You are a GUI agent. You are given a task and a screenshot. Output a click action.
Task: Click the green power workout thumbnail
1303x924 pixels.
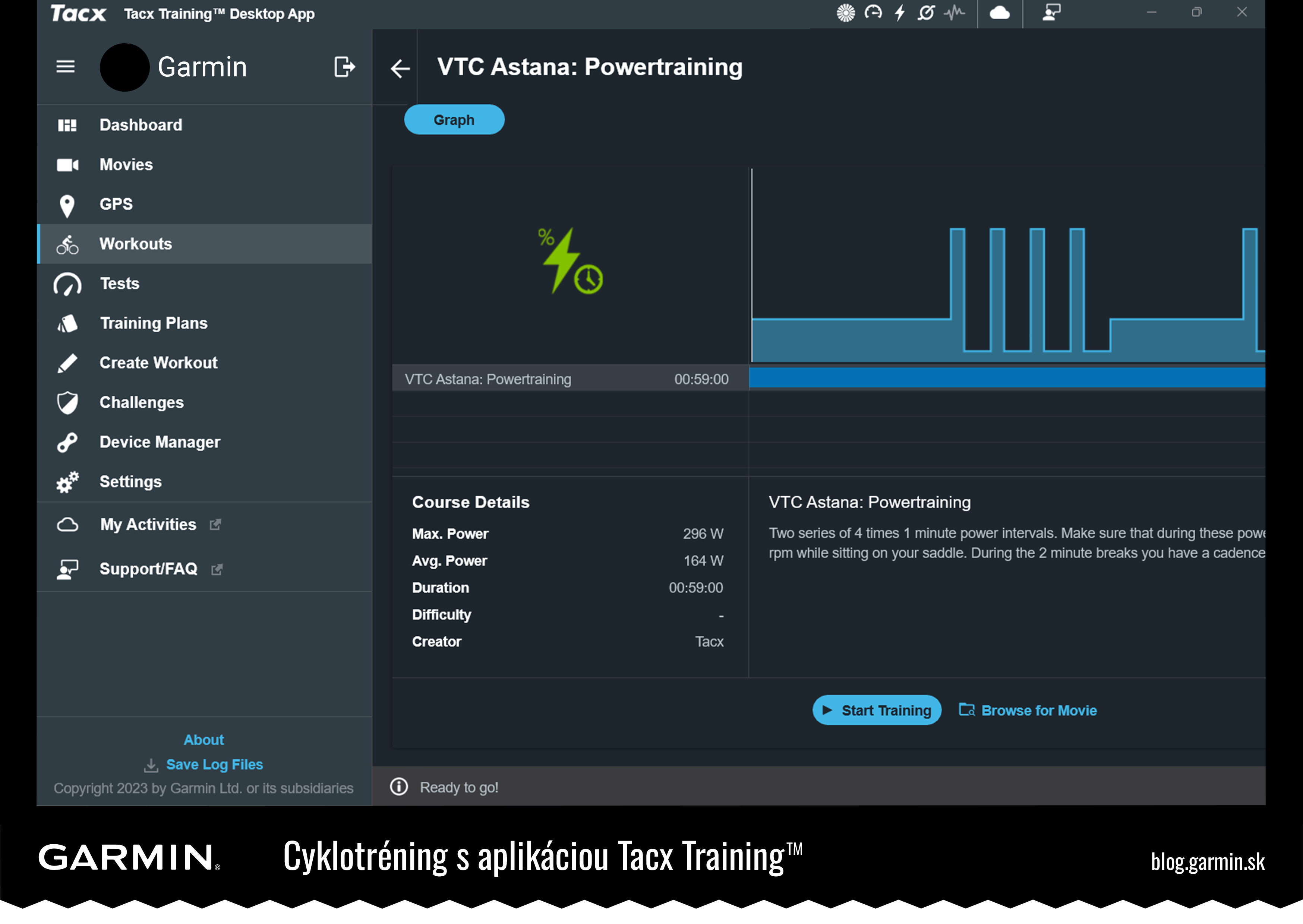point(570,261)
